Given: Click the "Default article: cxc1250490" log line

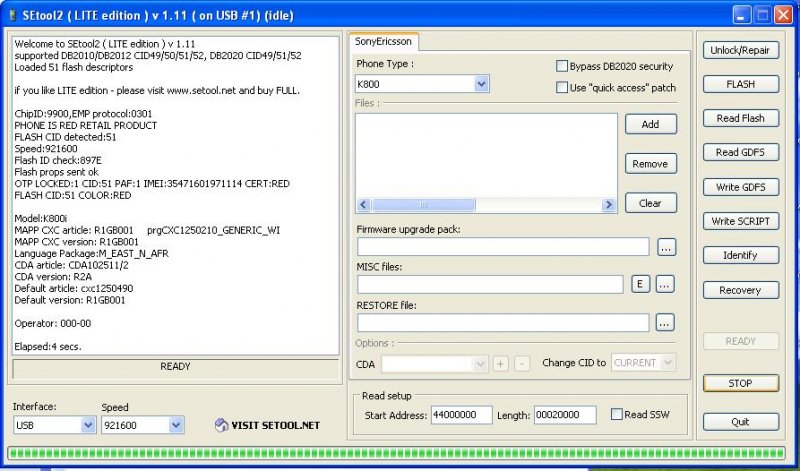Looking at the screenshot, I should pyautogui.click(x=73, y=288).
